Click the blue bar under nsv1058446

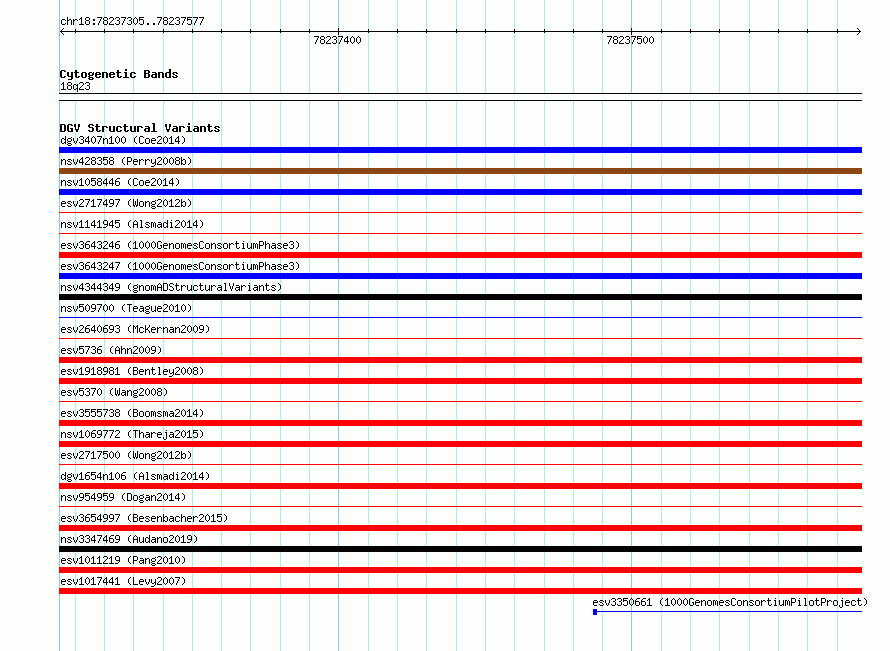point(460,192)
